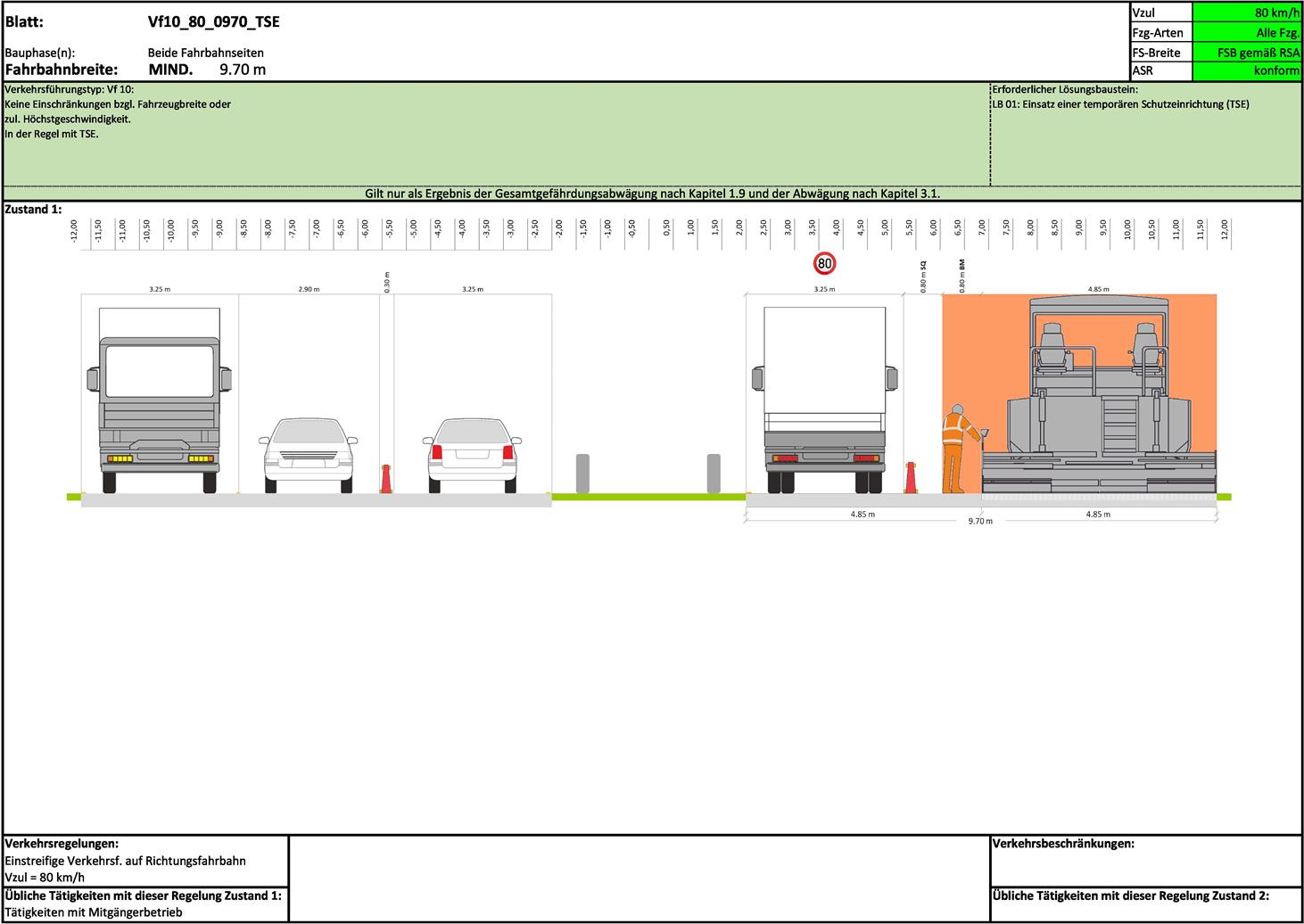
Task: Select the left grey bollard in the median
Action: [582, 473]
